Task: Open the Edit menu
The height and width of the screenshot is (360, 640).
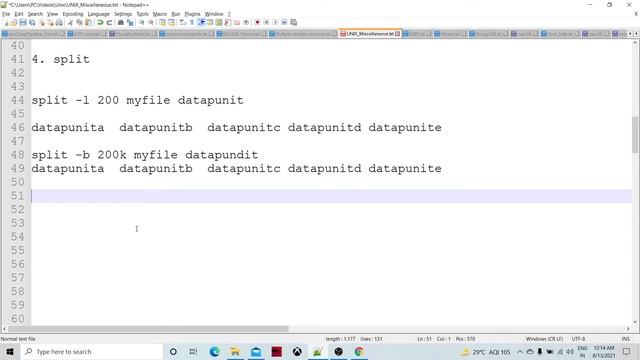Action: click(x=19, y=14)
